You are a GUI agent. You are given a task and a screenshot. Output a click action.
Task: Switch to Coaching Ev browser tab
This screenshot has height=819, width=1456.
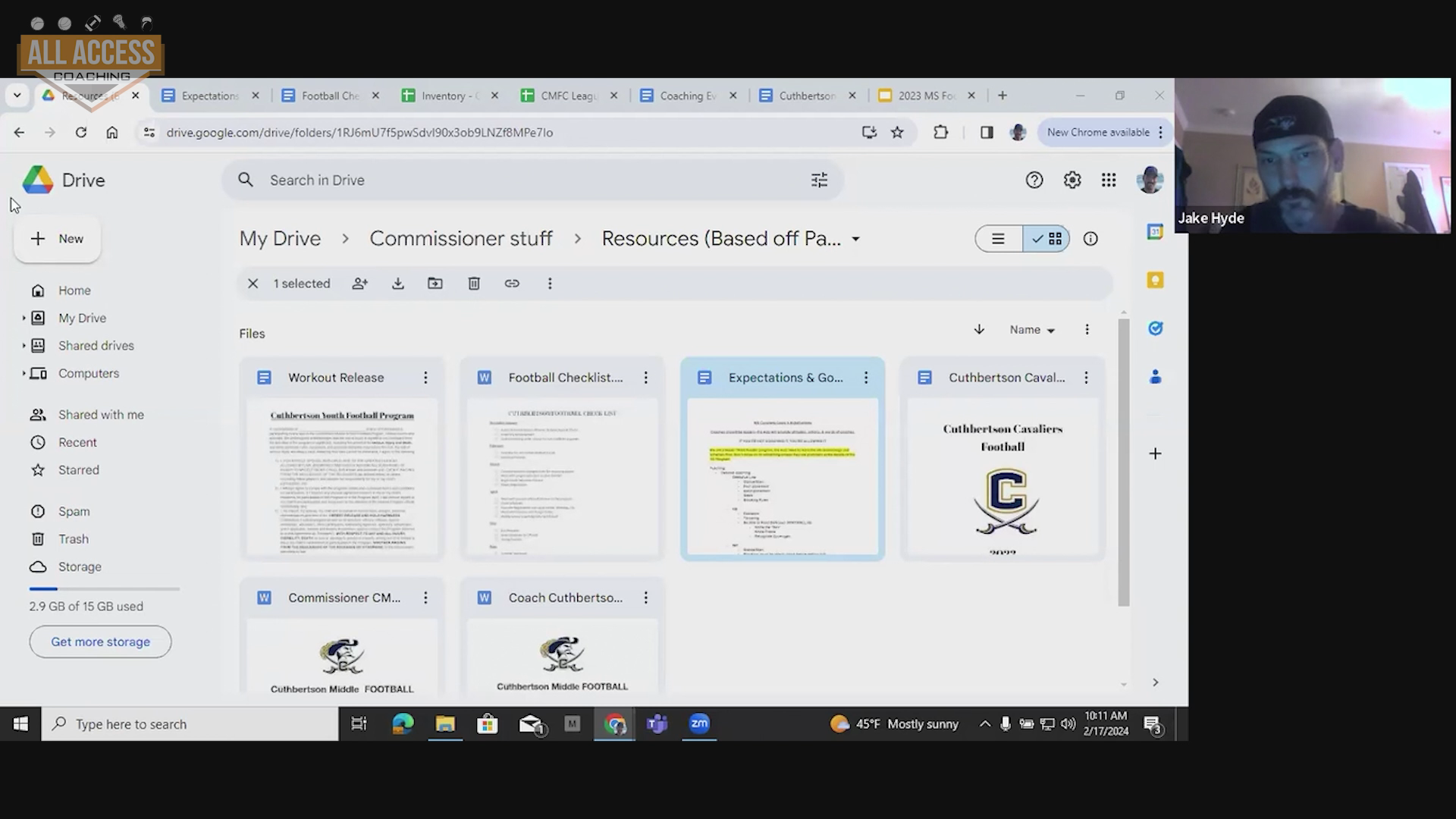tap(688, 96)
